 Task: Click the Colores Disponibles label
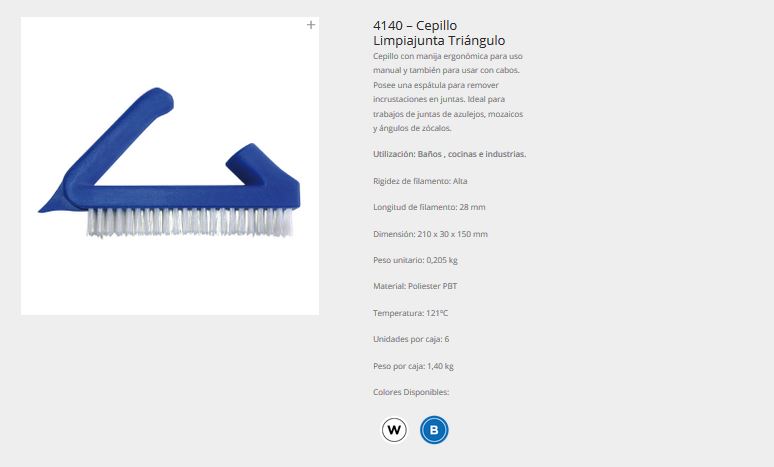411,392
